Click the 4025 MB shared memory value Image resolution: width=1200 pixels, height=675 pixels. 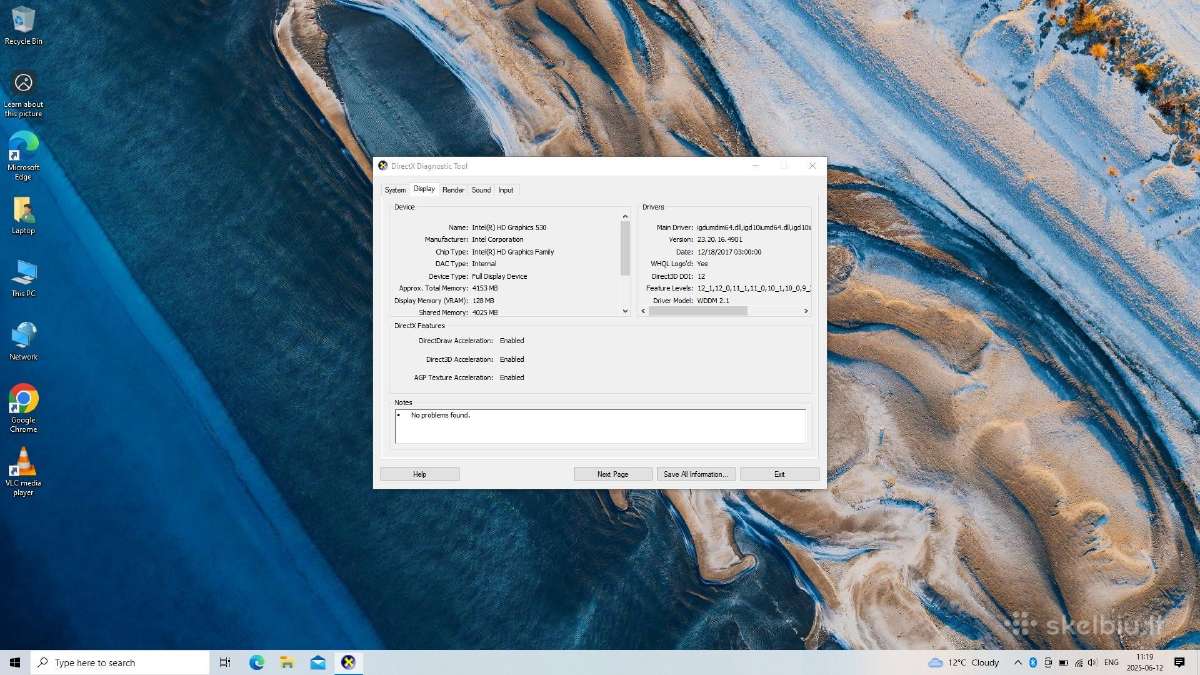pos(485,312)
